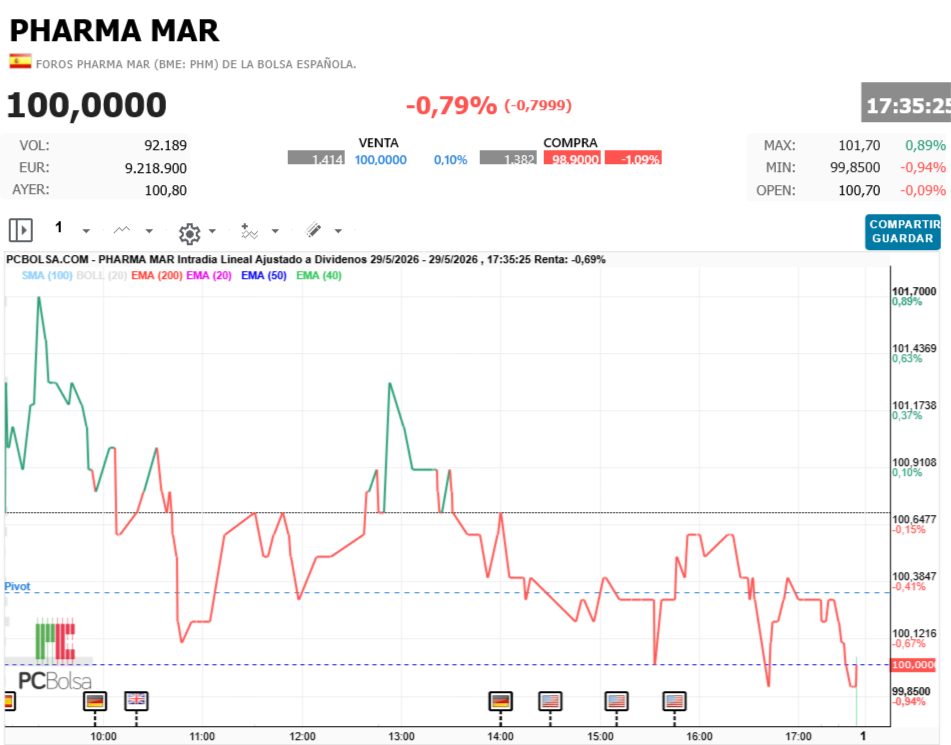
Task: Open the German flag event marker at 14:00
Action: [x=500, y=701]
